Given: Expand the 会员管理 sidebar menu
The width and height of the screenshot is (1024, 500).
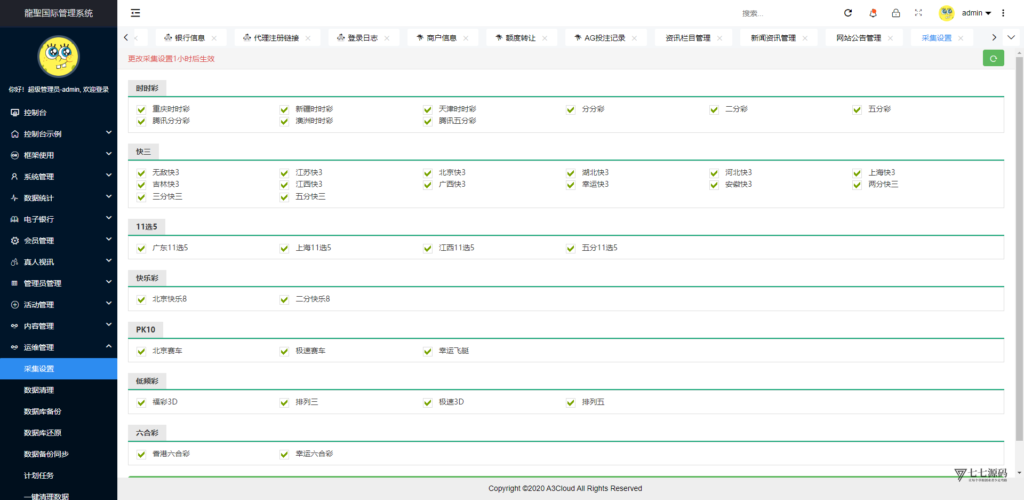Looking at the screenshot, I should 58,240.
